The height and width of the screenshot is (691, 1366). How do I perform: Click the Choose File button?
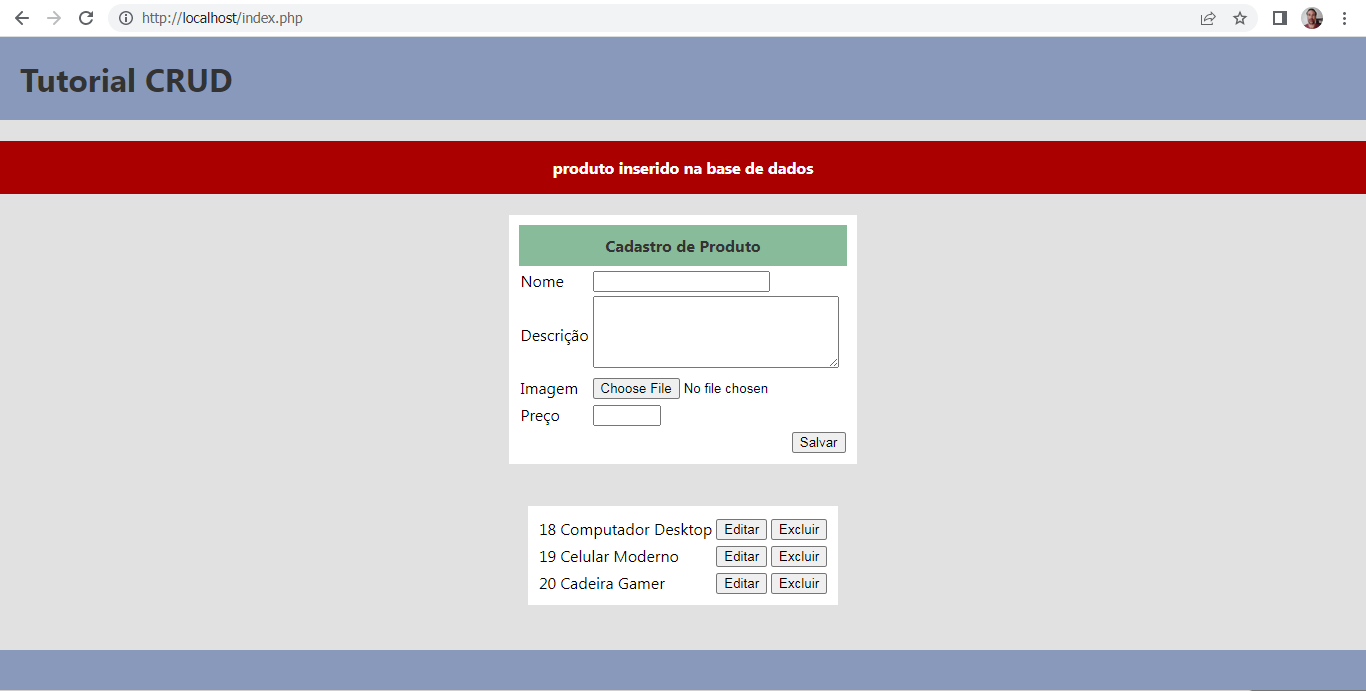636,389
